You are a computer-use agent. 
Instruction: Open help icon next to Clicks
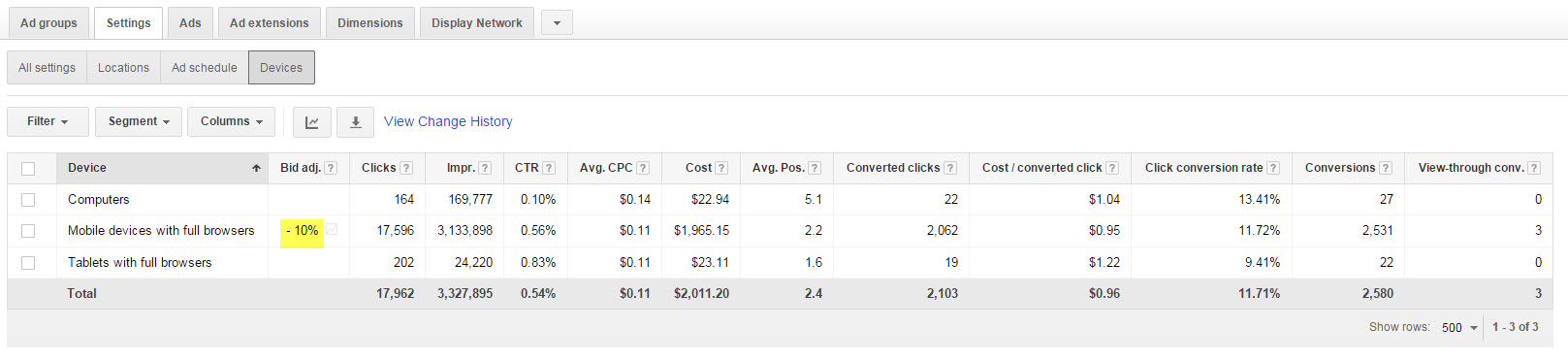click(x=406, y=168)
